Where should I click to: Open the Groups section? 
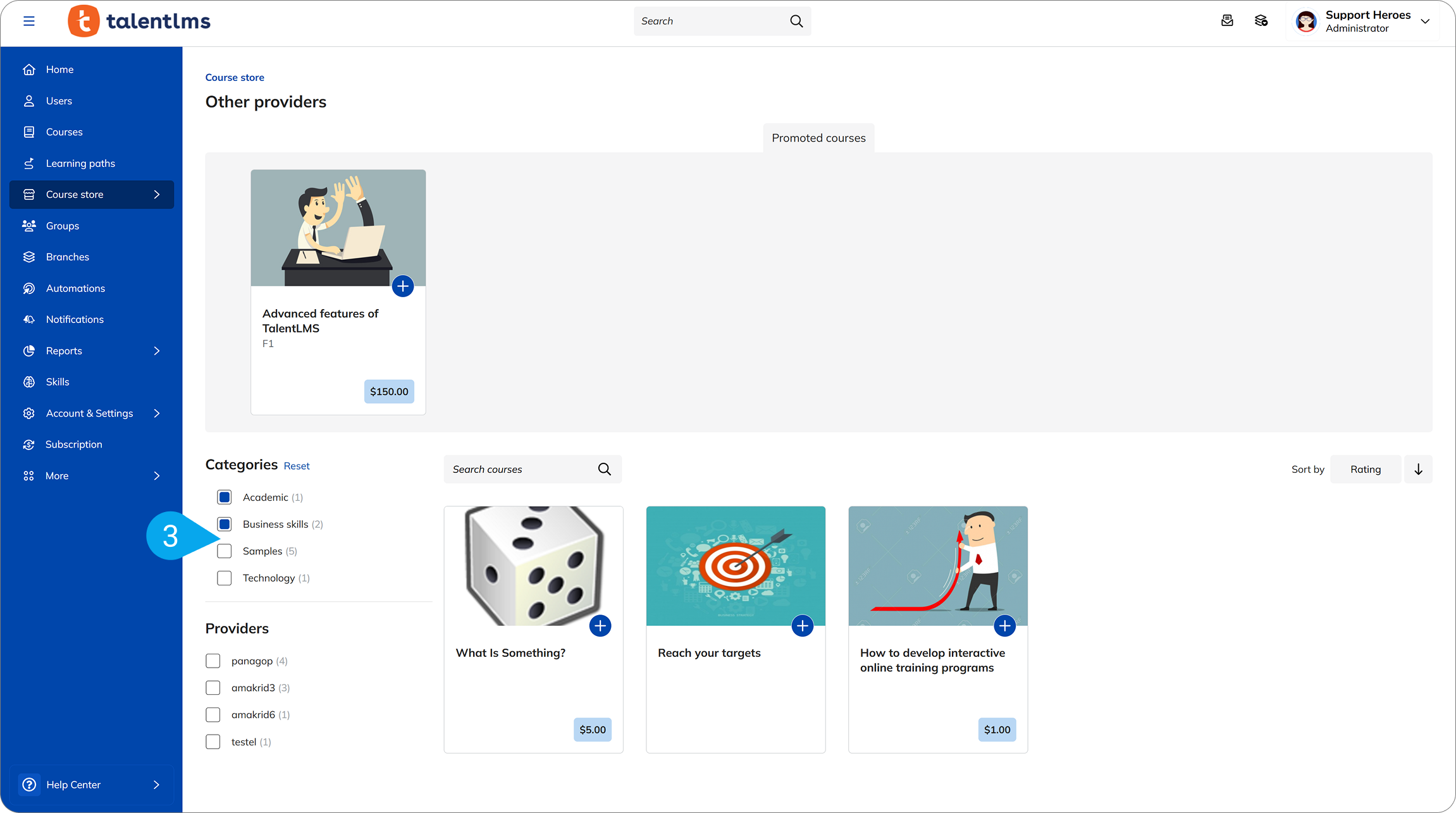63,225
